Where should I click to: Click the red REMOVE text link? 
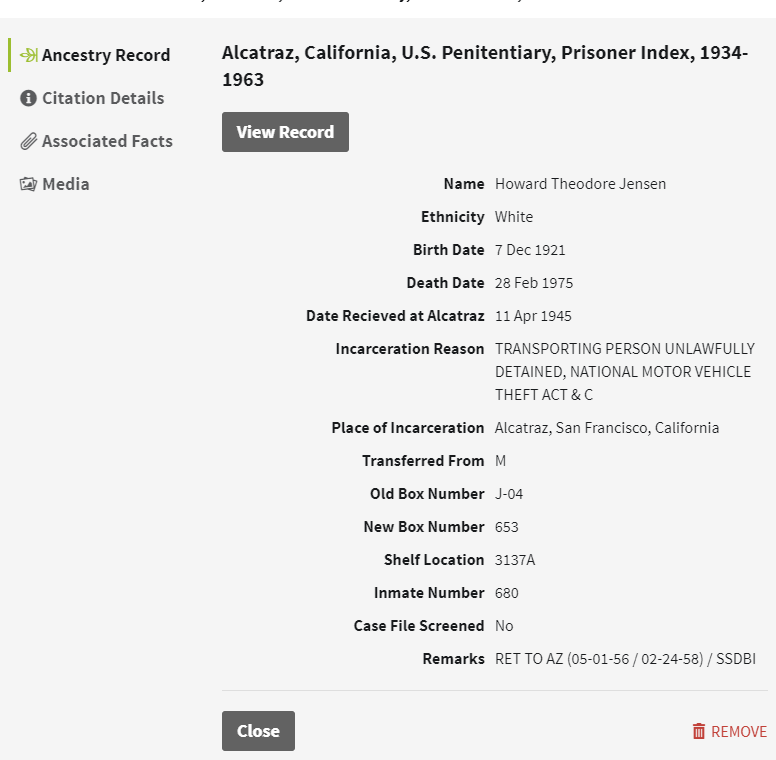click(x=738, y=731)
